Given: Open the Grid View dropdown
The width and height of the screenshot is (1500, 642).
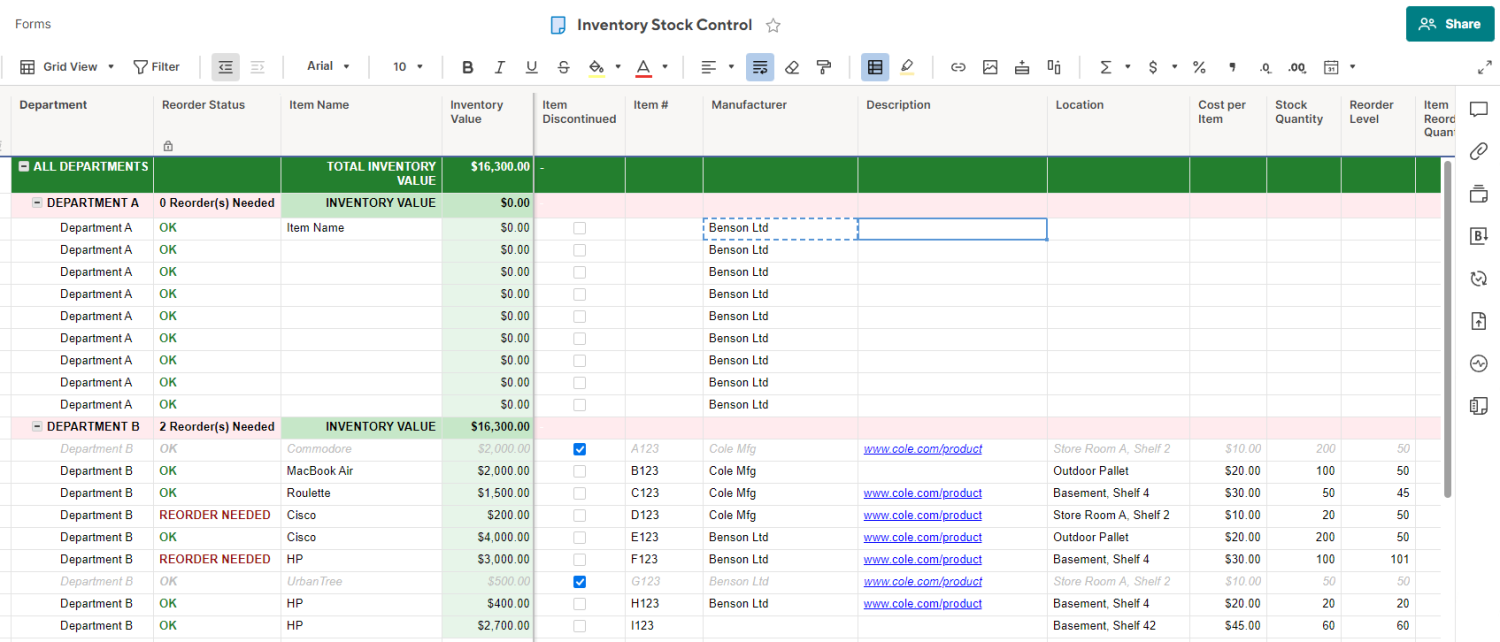Looking at the screenshot, I should click(68, 67).
